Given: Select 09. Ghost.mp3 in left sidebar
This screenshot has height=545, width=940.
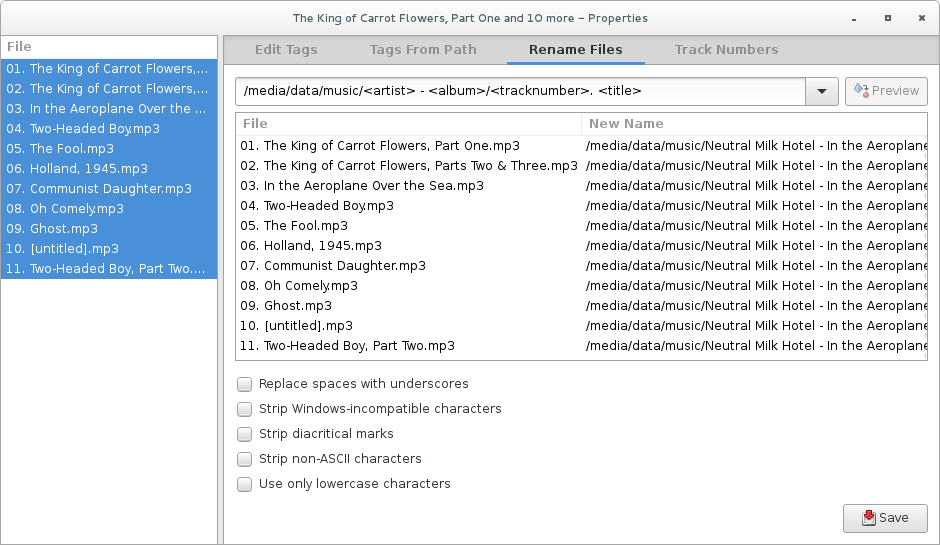Looking at the screenshot, I should point(64,229).
